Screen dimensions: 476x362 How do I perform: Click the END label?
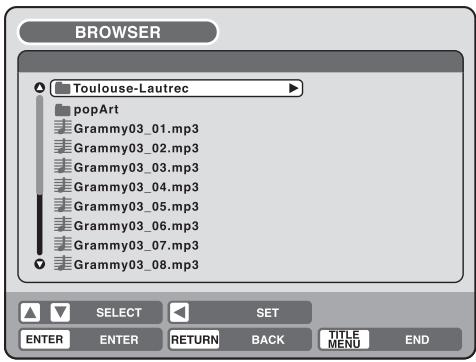pyautogui.click(x=417, y=340)
